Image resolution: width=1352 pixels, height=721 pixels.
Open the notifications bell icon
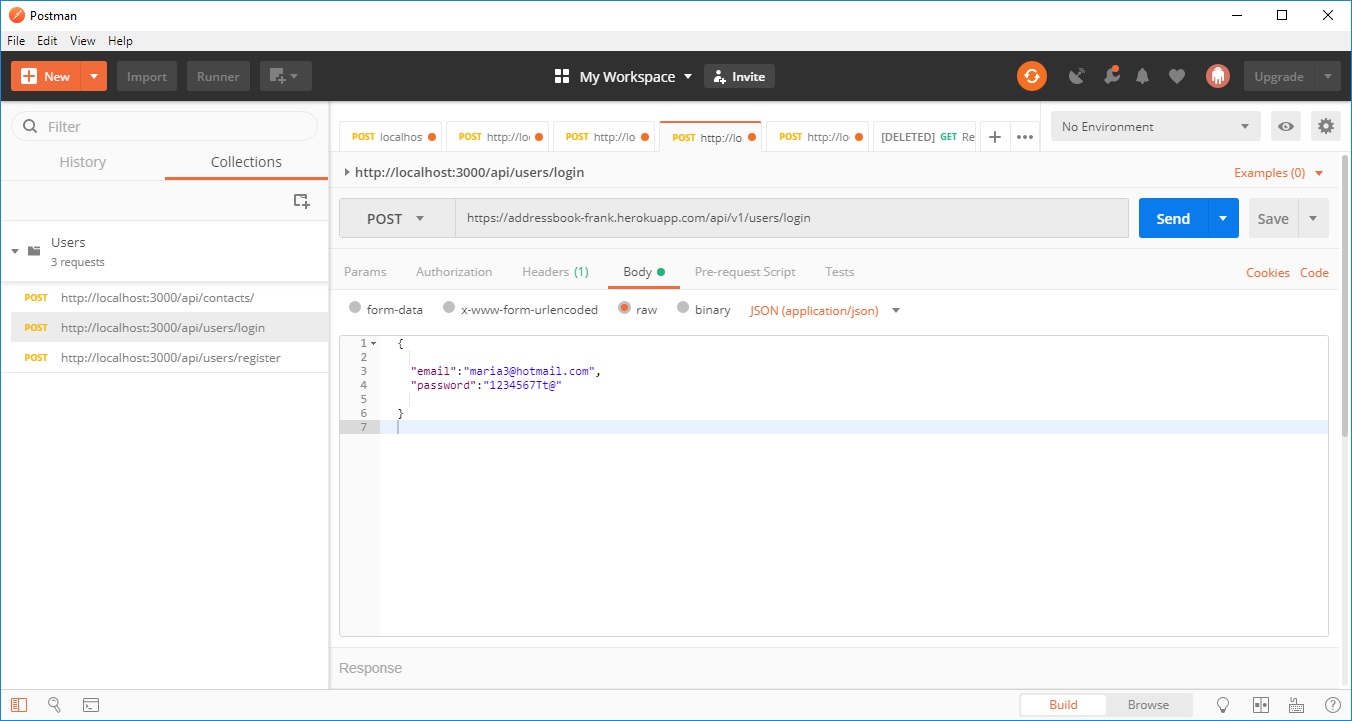pos(1143,76)
